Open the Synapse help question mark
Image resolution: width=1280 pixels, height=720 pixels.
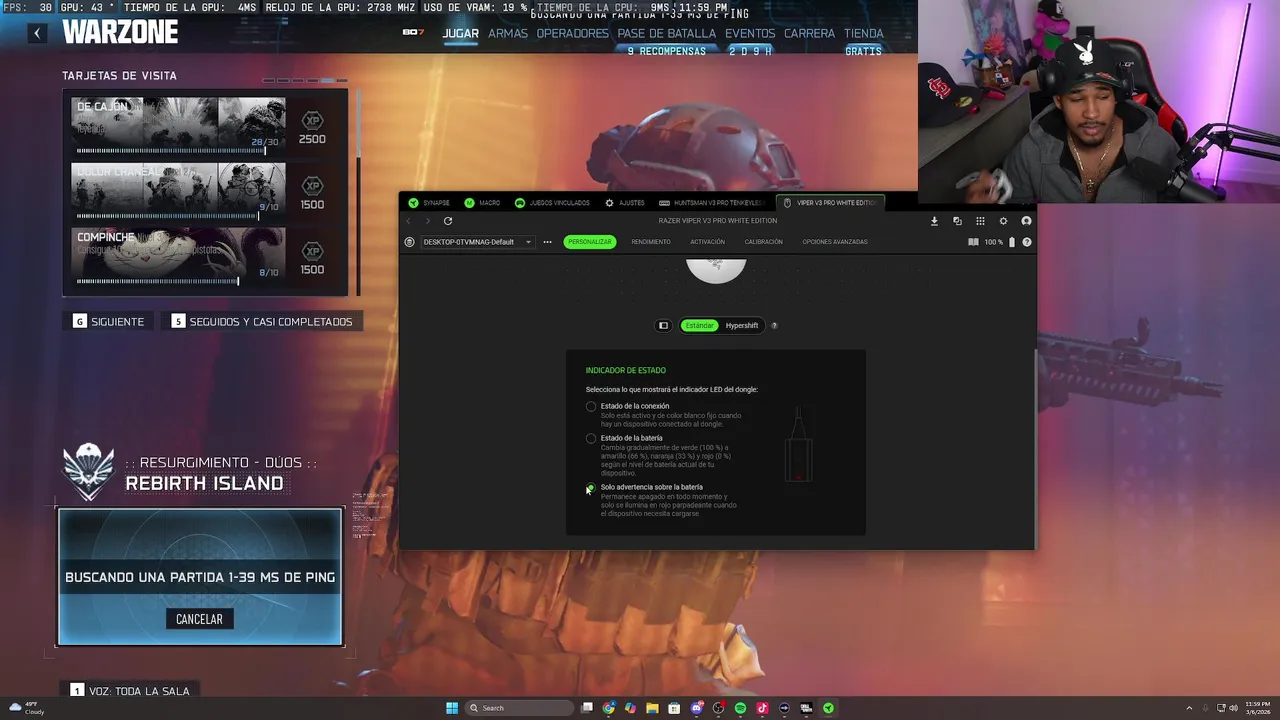1027,242
